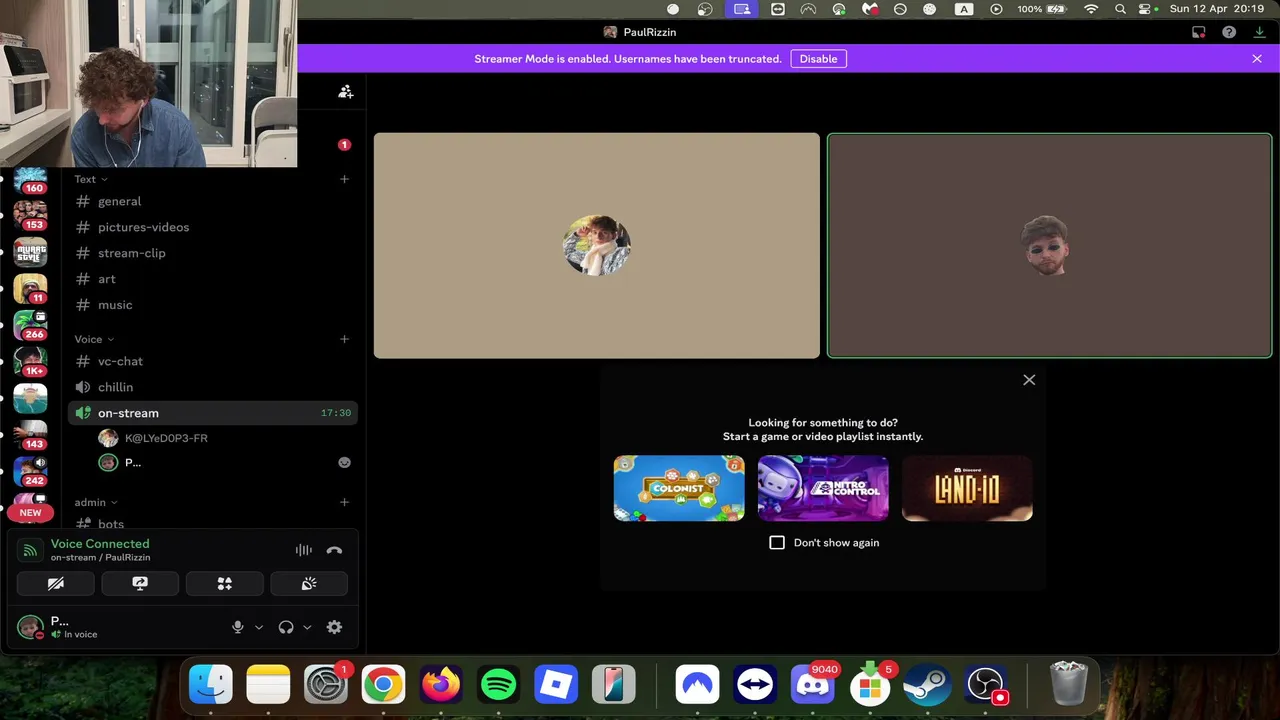Select the left participant's video tile
1280x720 pixels.
click(597, 246)
